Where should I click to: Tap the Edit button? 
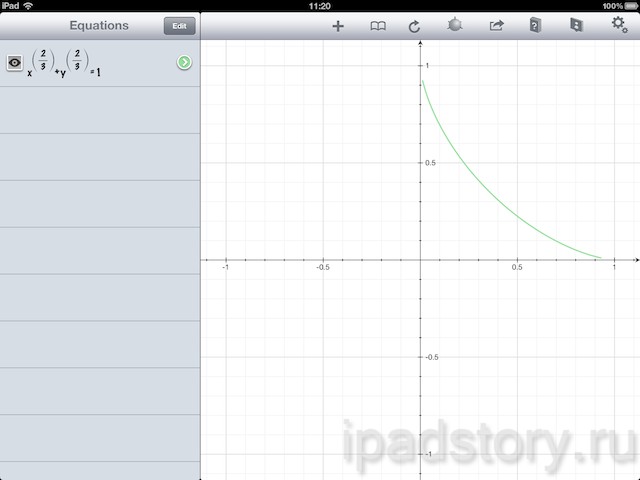pos(180,26)
